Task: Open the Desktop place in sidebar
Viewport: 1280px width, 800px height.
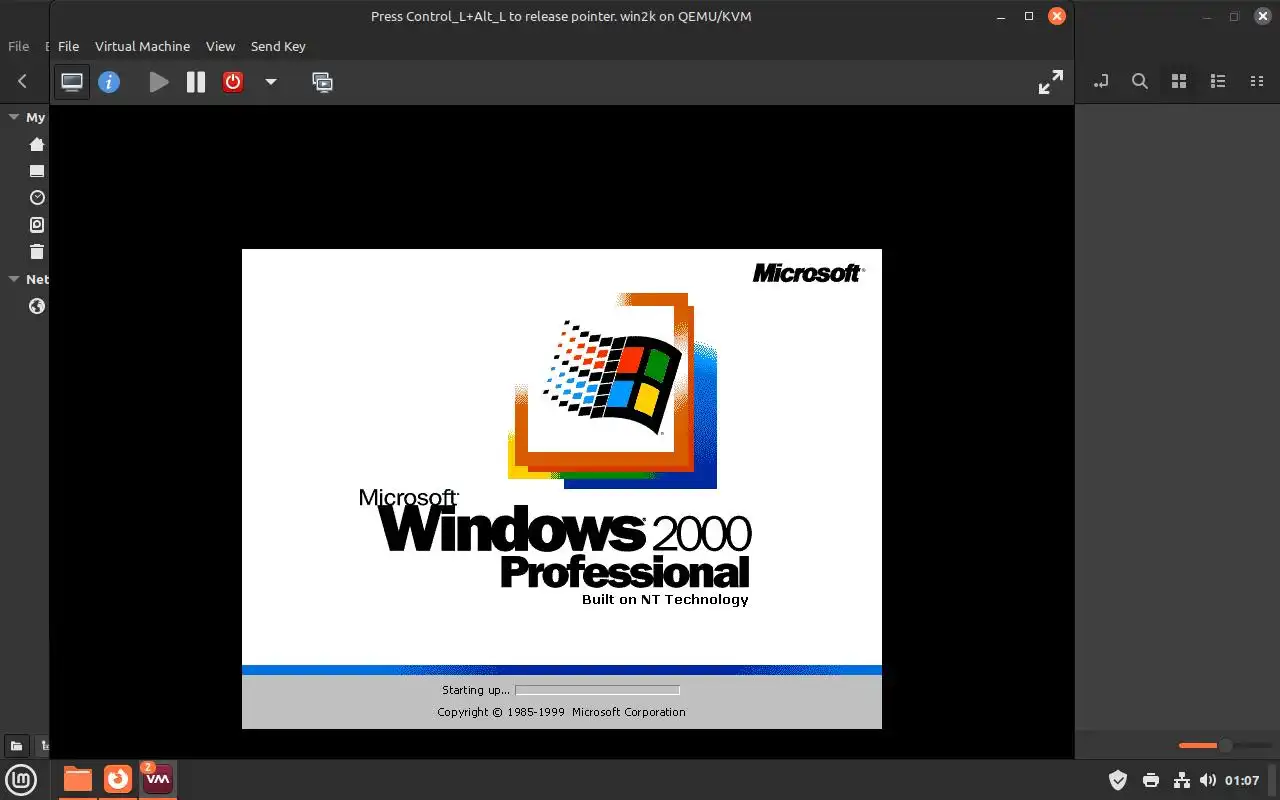Action: pos(37,171)
